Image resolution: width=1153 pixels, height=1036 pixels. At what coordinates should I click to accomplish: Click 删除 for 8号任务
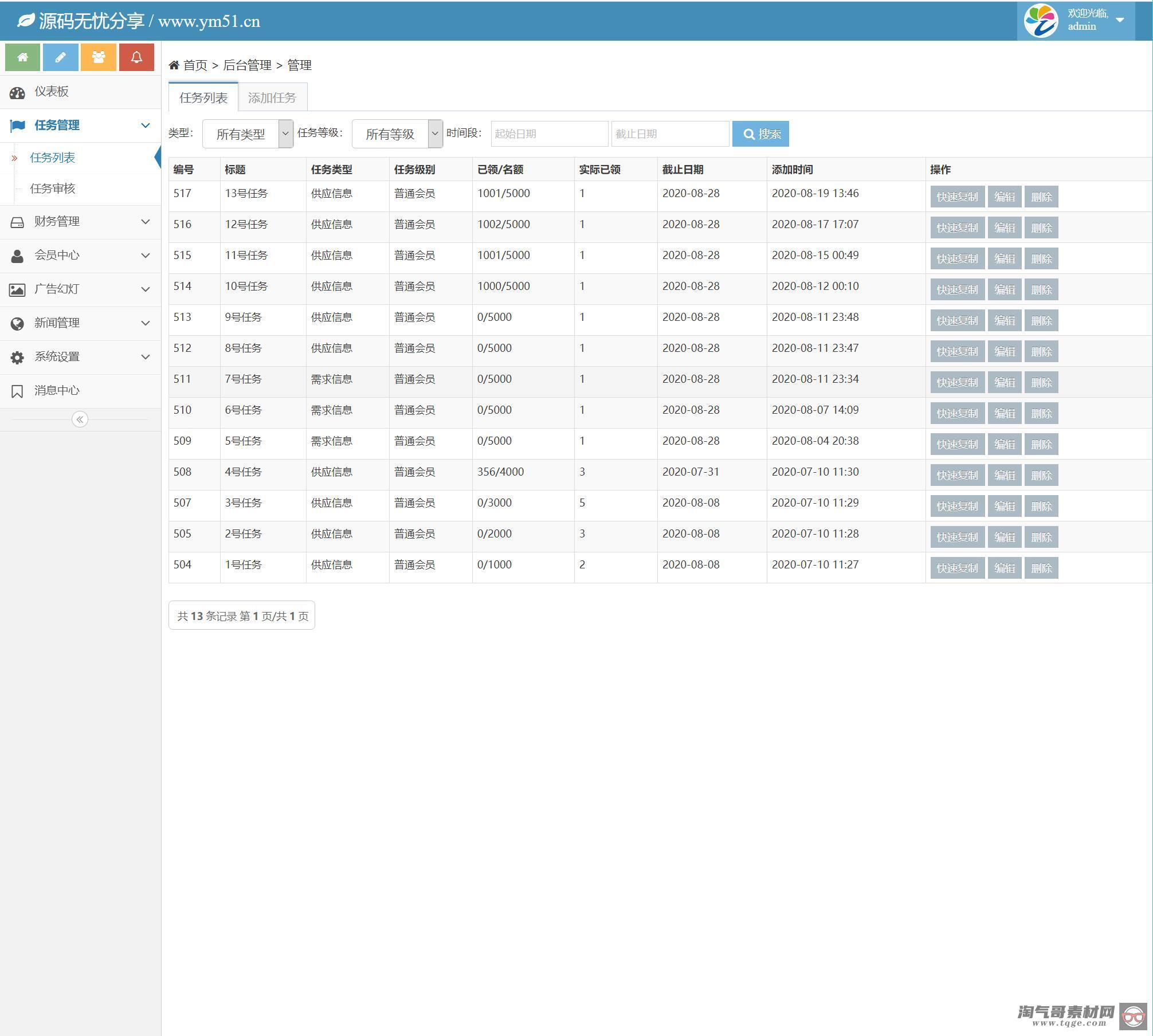[1041, 351]
